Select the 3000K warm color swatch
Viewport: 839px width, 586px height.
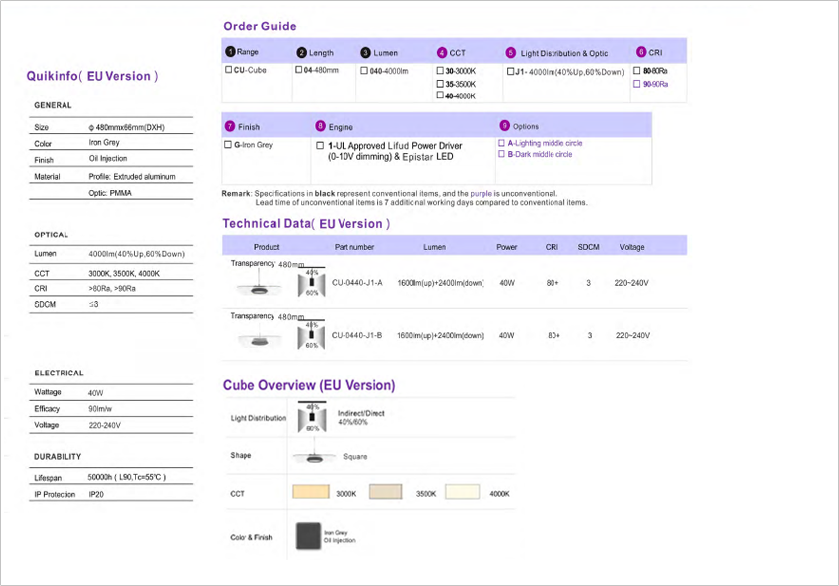[x=310, y=493]
